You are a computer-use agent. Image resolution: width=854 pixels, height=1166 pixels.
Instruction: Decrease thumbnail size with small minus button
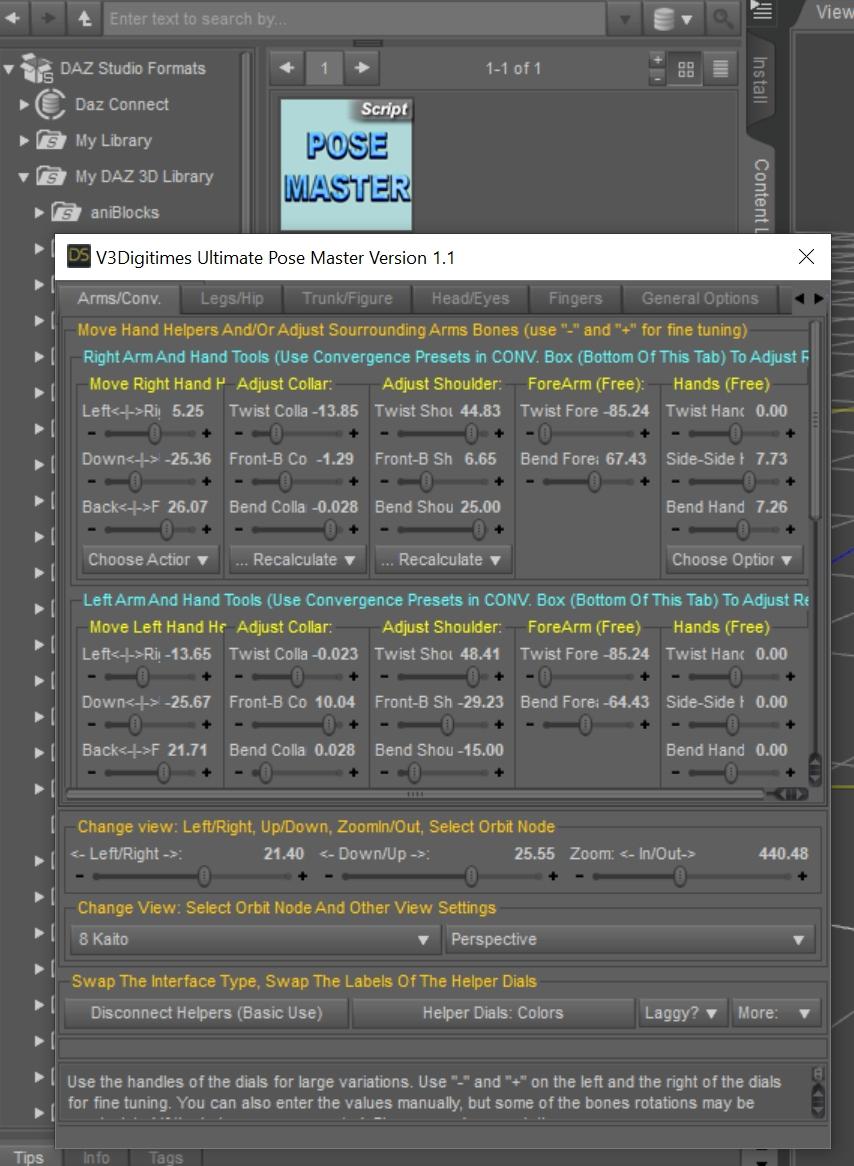(x=657, y=77)
